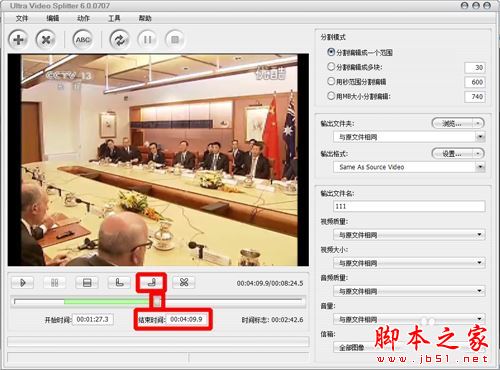Expand the Same As Source Video dropdown

pyautogui.click(x=480, y=167)
